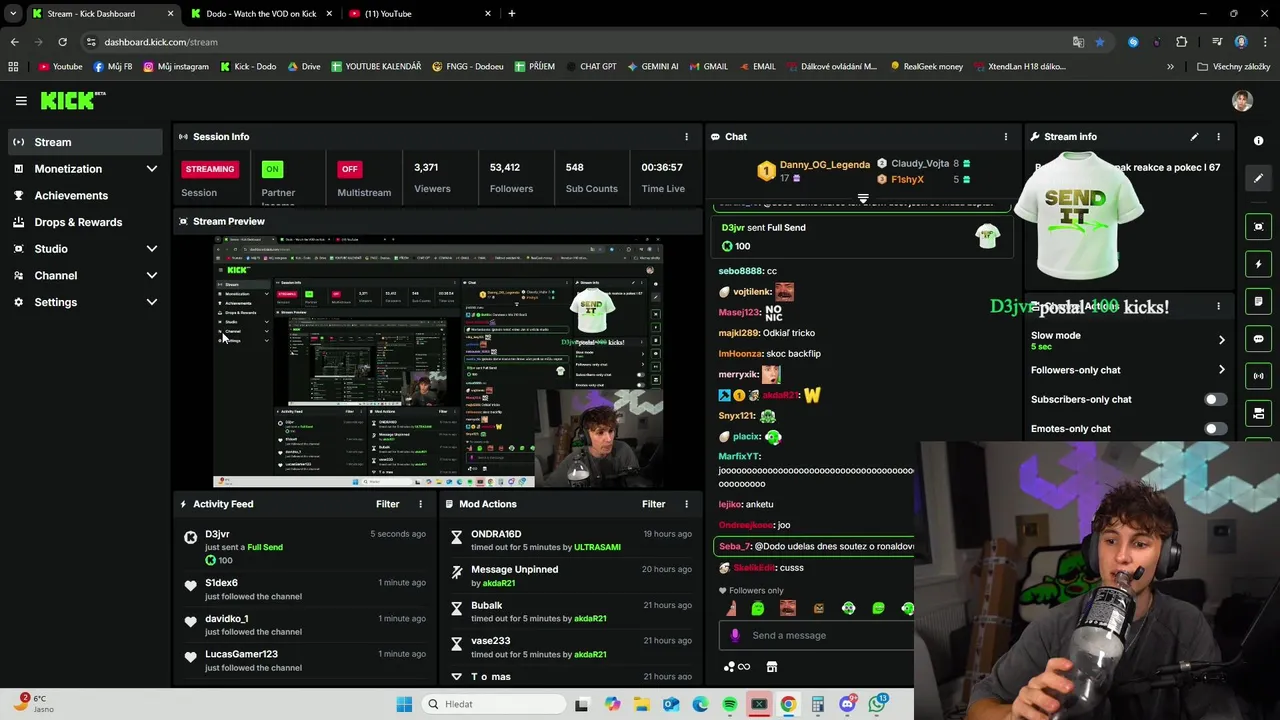Edit stream info with pencil icon
Image resolution: width=1280 pixels, height=720 pixels.
(x=1194, y=137)
